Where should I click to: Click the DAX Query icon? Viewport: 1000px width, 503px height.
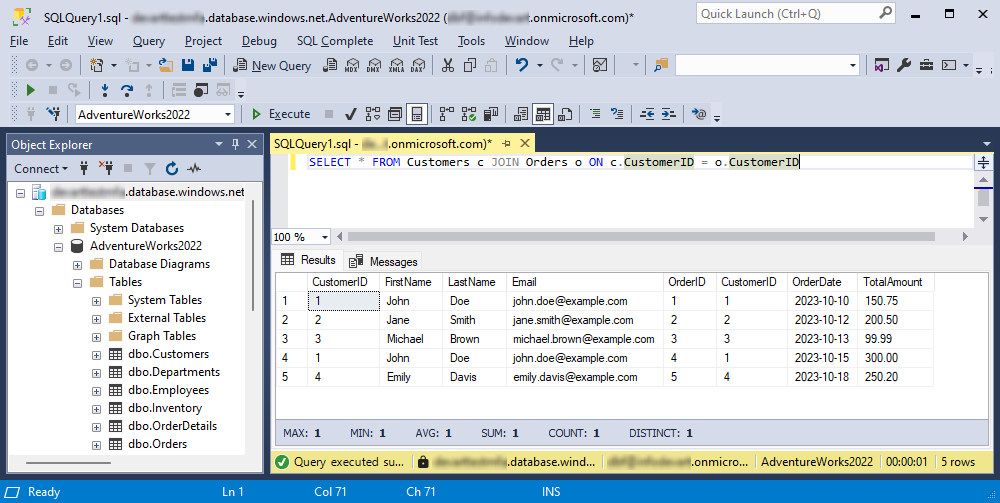click(418, 65)
